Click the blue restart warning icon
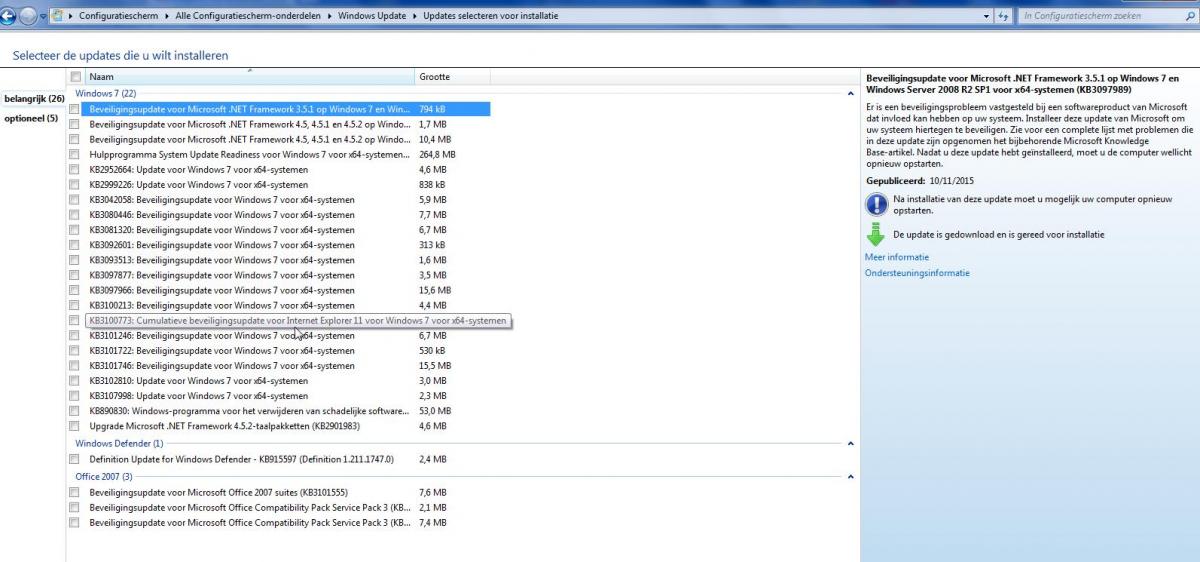 pos(876,205)
